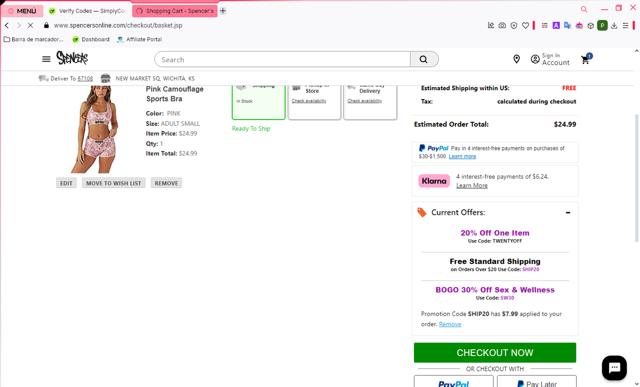The image size is (640, 387).
Task: Click the CHECKOUT NOW button
Action: 495,353
